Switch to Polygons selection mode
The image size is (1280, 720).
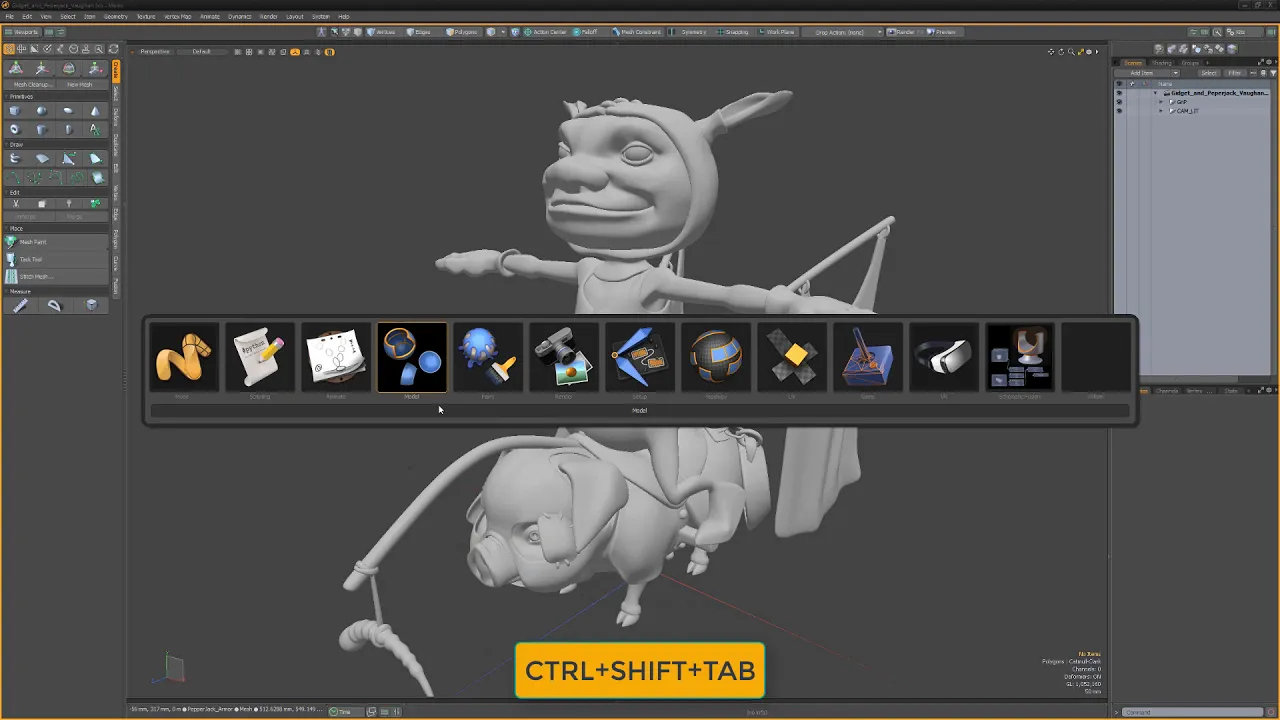click(461, 32)
